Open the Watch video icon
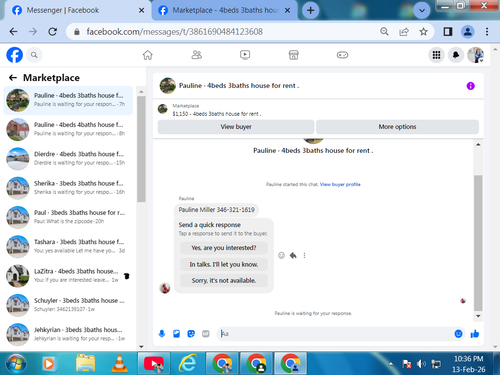This screenshot has width=500, height=375. [245, 55]
